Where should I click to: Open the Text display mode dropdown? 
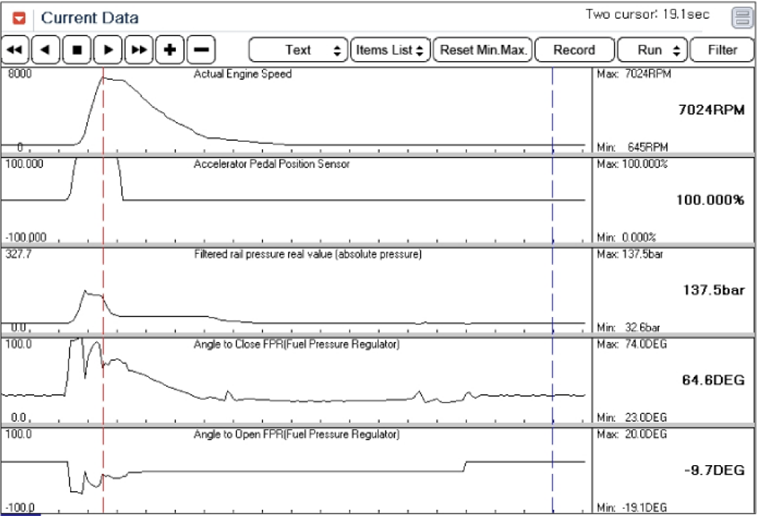298,50
